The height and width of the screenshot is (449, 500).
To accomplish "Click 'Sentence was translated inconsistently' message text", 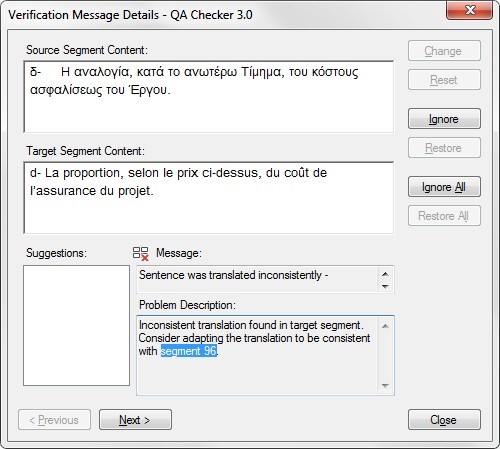I will 230,275.
